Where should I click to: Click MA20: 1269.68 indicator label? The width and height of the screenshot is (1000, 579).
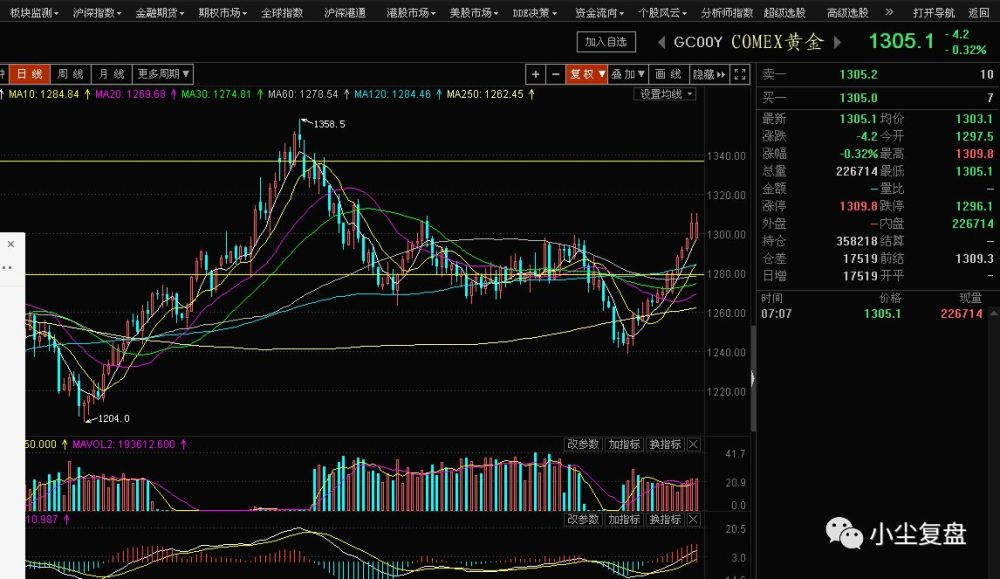[130, 94]
